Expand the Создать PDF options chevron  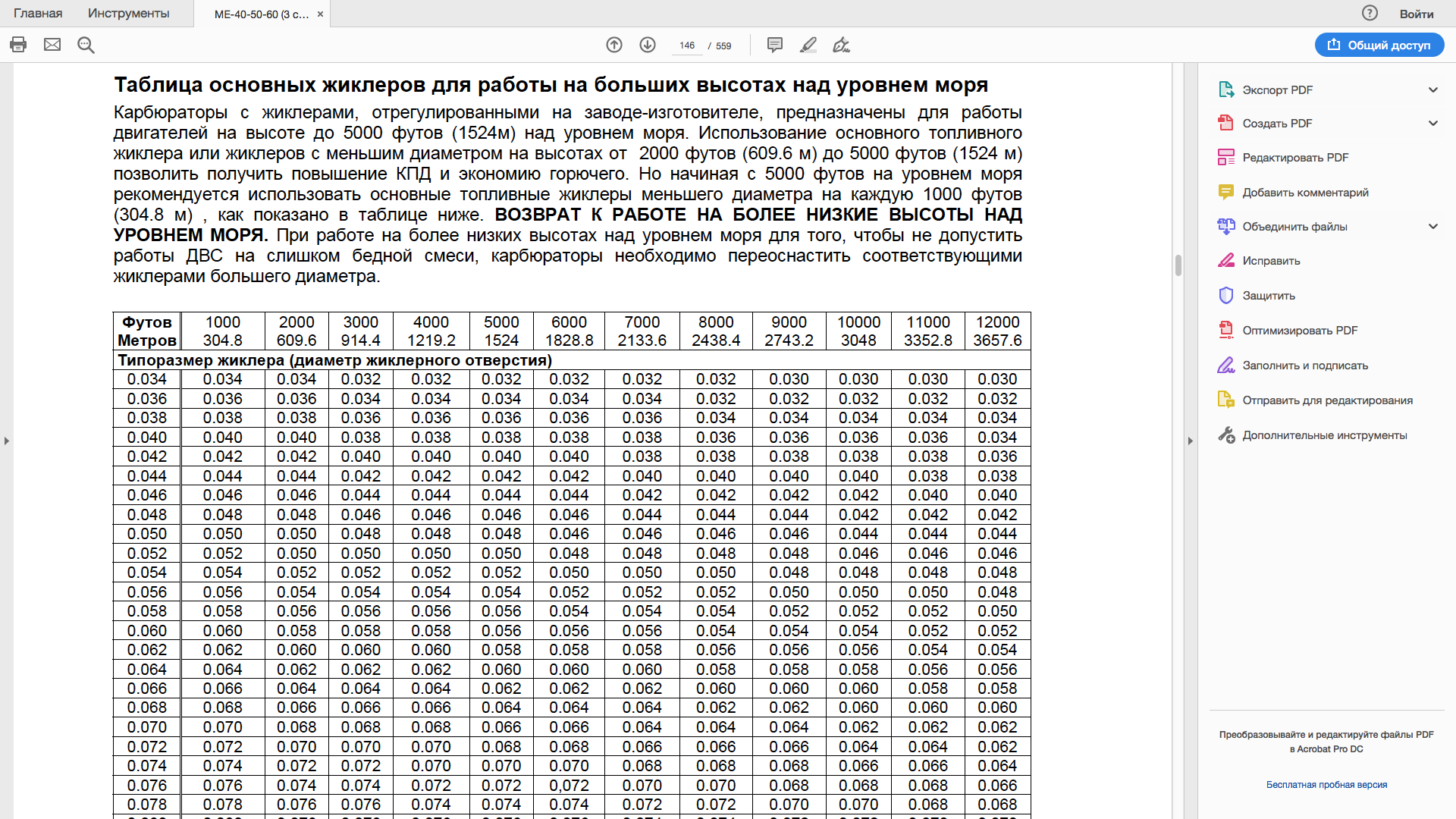(1432, 123)
